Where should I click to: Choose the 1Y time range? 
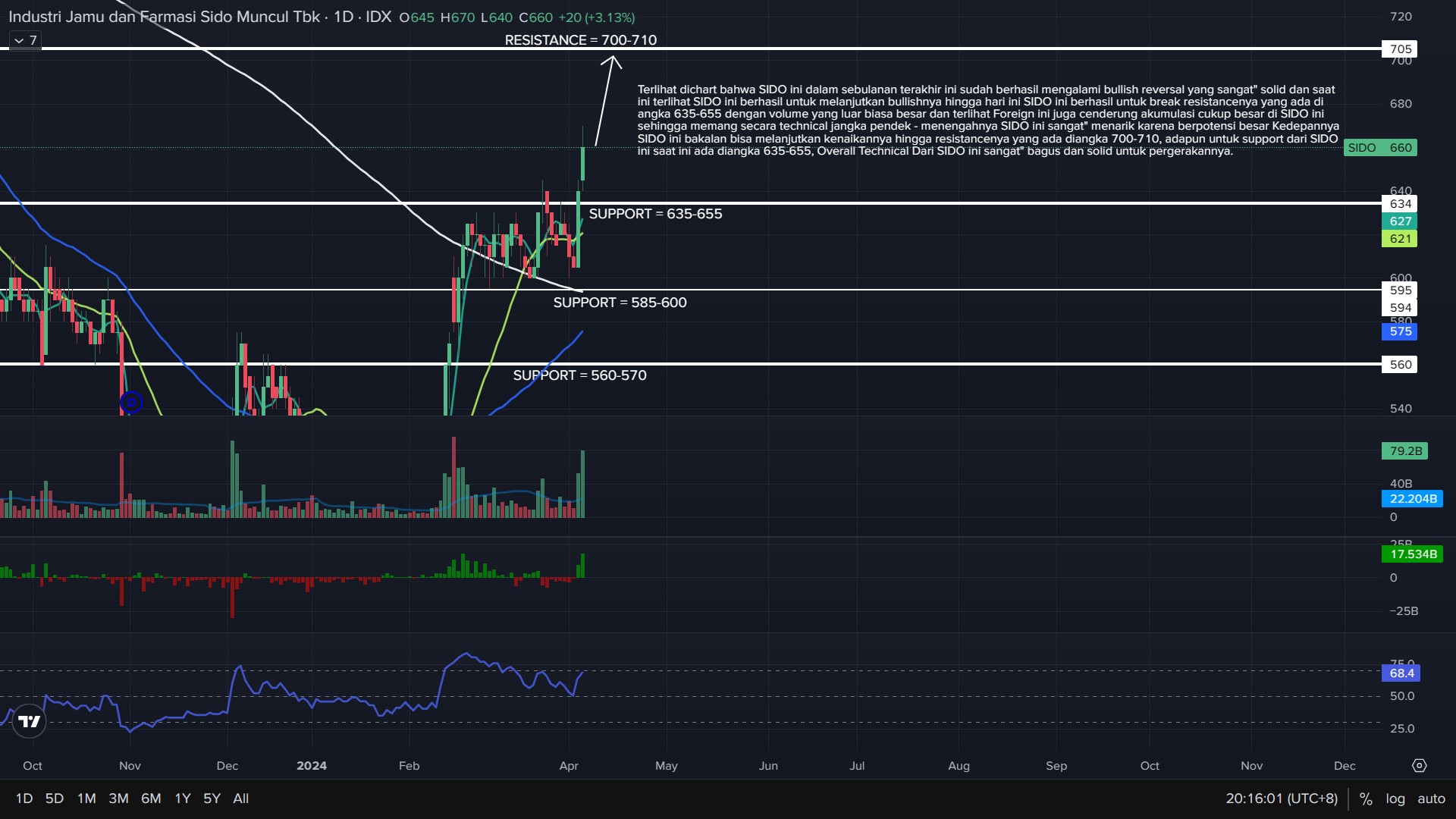pos(183,799)
